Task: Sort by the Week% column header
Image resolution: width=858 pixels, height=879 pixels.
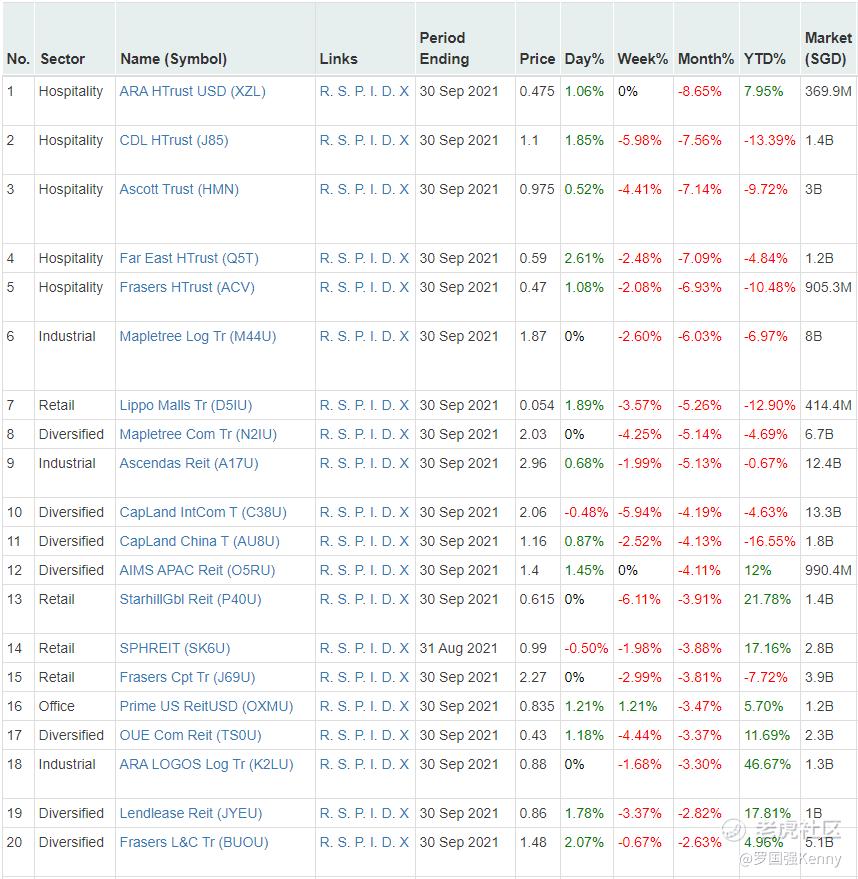Action: pos(642,59)
